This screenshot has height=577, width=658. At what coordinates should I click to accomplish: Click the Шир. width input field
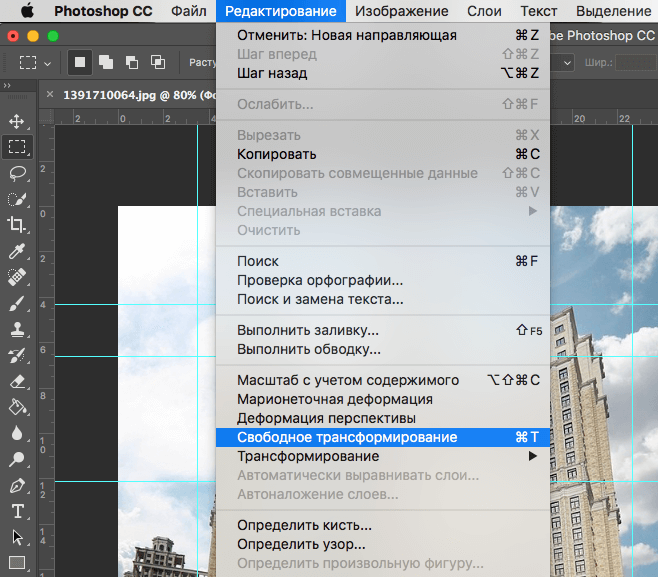point(636,63)
